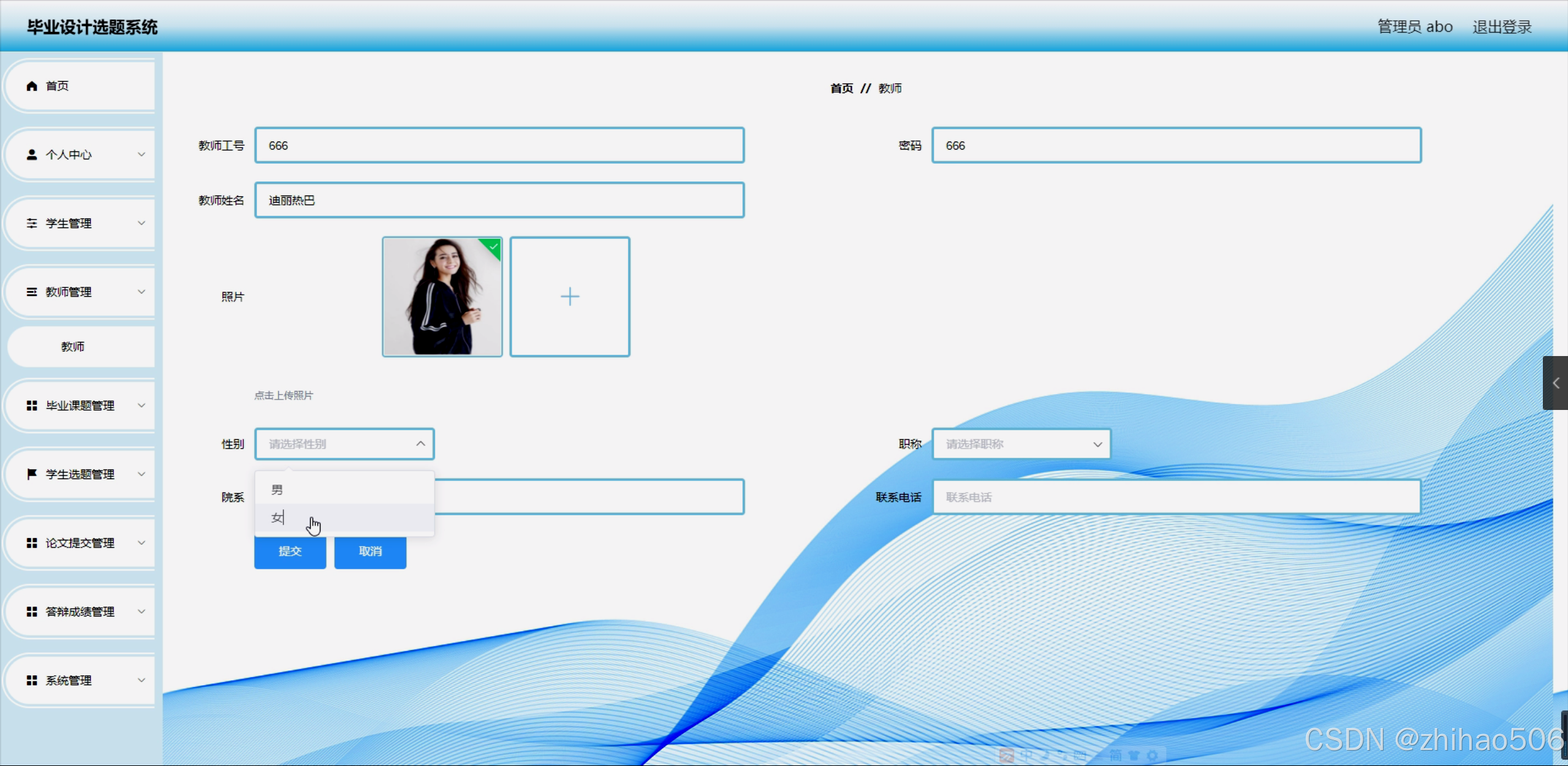Select 女 from gender dropdown
The width and height of the screenshot is (1568, 766).
click(x=278, y=518)
